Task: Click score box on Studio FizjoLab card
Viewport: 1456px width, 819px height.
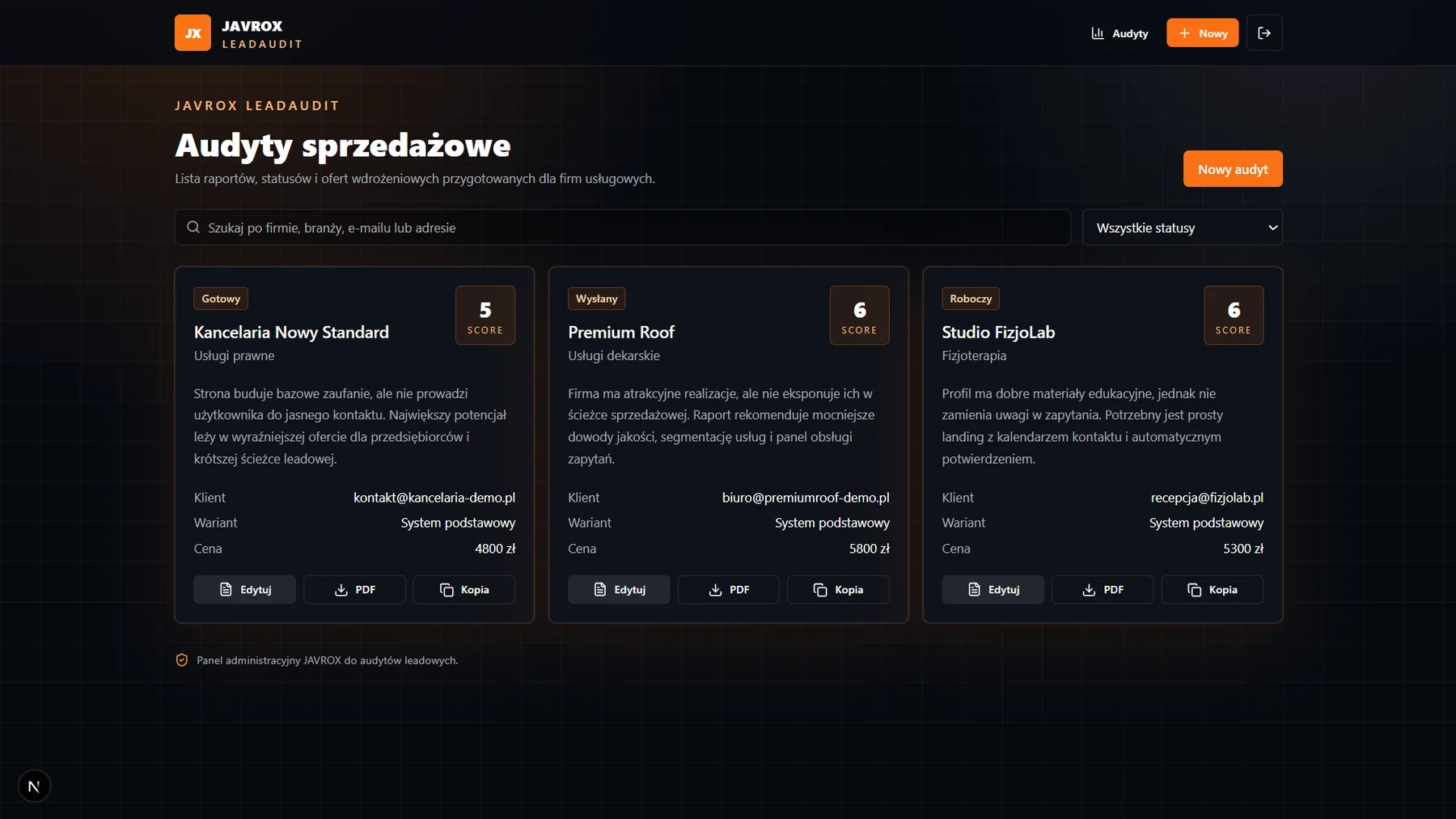Action: [x=1234, y=316]
